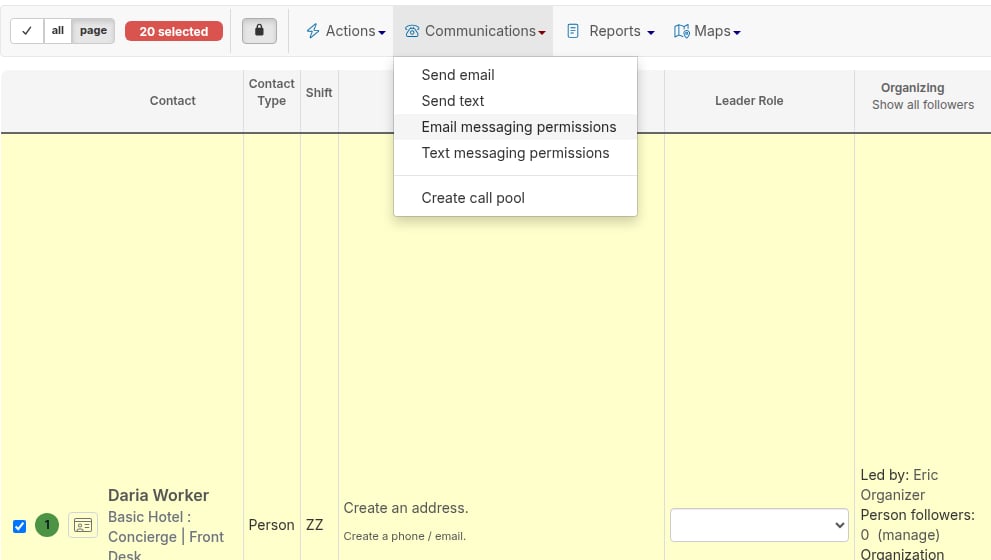The height and width of the screenshot is (560, 991).
Task: Click the lightning bolt Actions icon
Action: click(x=313, y=31)
